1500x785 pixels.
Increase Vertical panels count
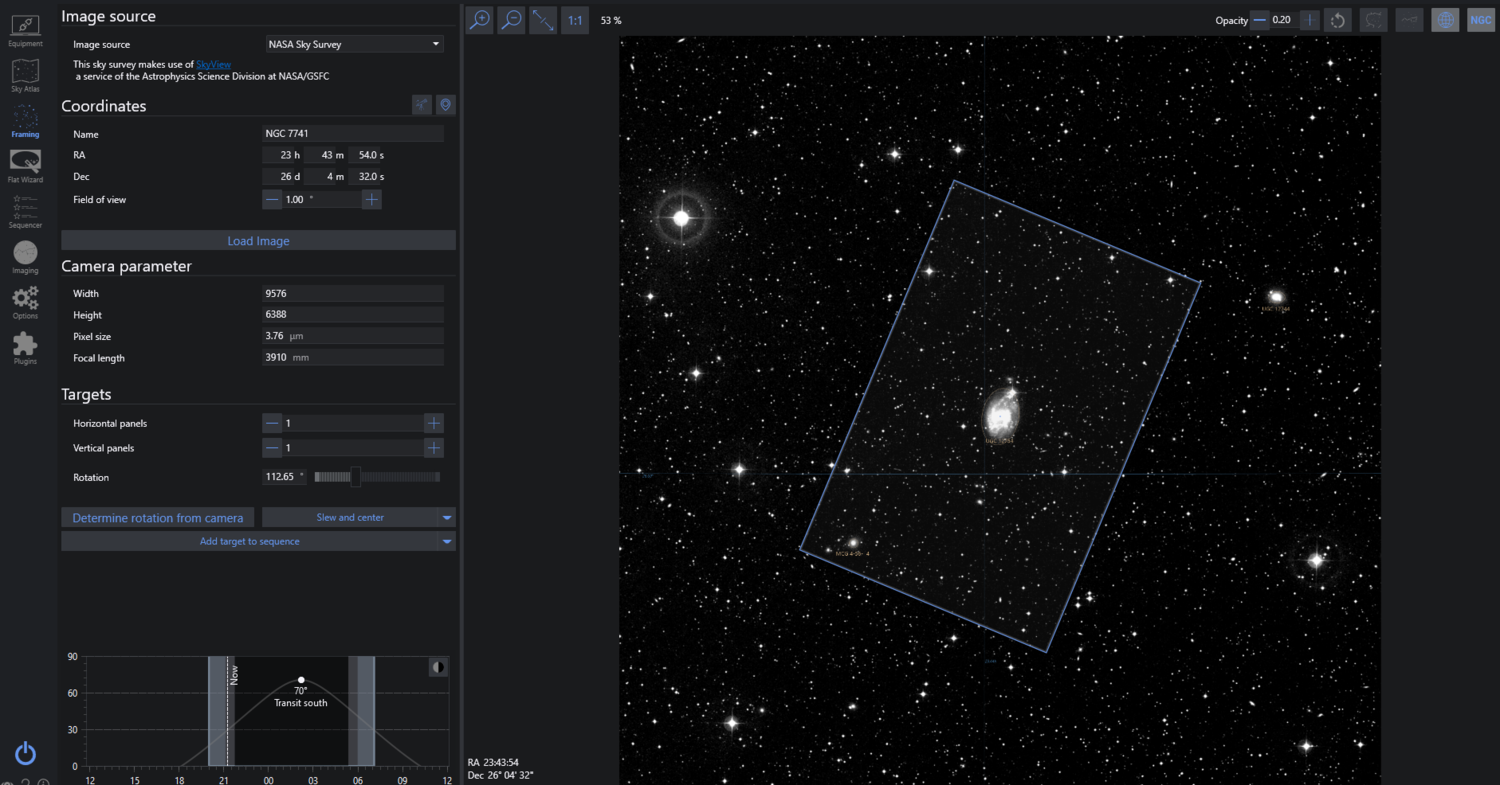point(434,448)
